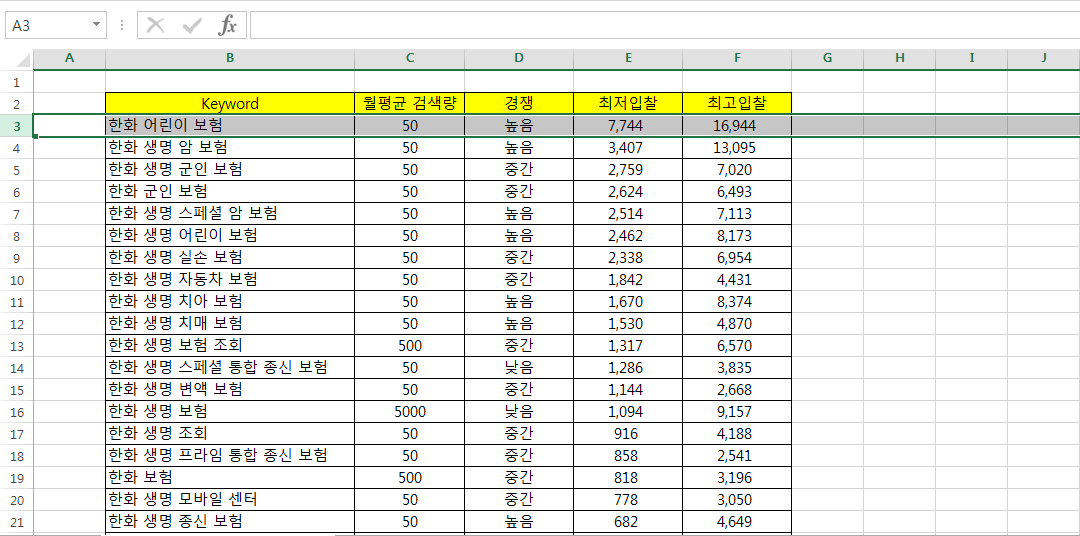
Task: Click competition cell 낮음 in row 14
Action: 519,367
